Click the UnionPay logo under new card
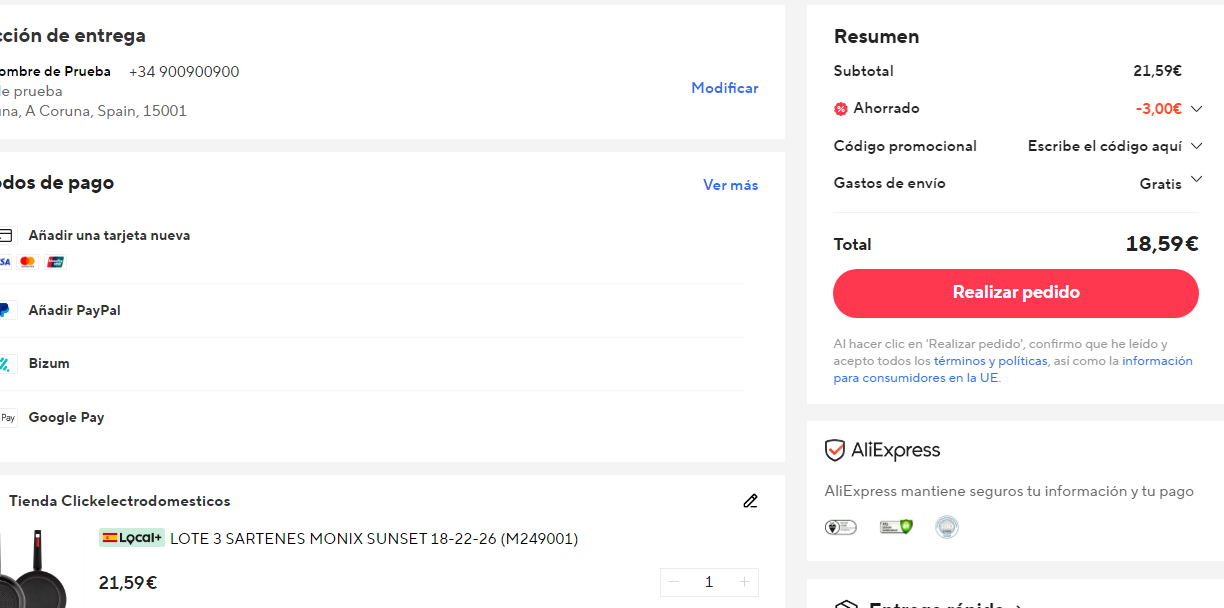The height and width of the screenshot is (608, 1224). point(55,262)
